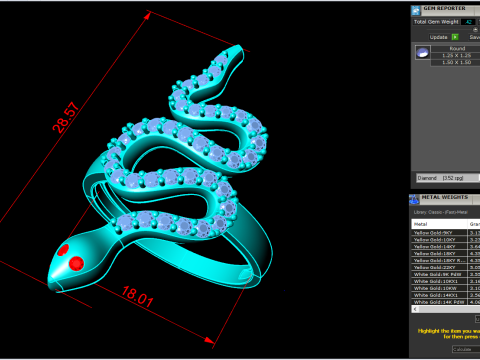This screenshot has width=480, height=360.
Task: Click the 28.57 dimension label
Action: (x=66, y=117)
